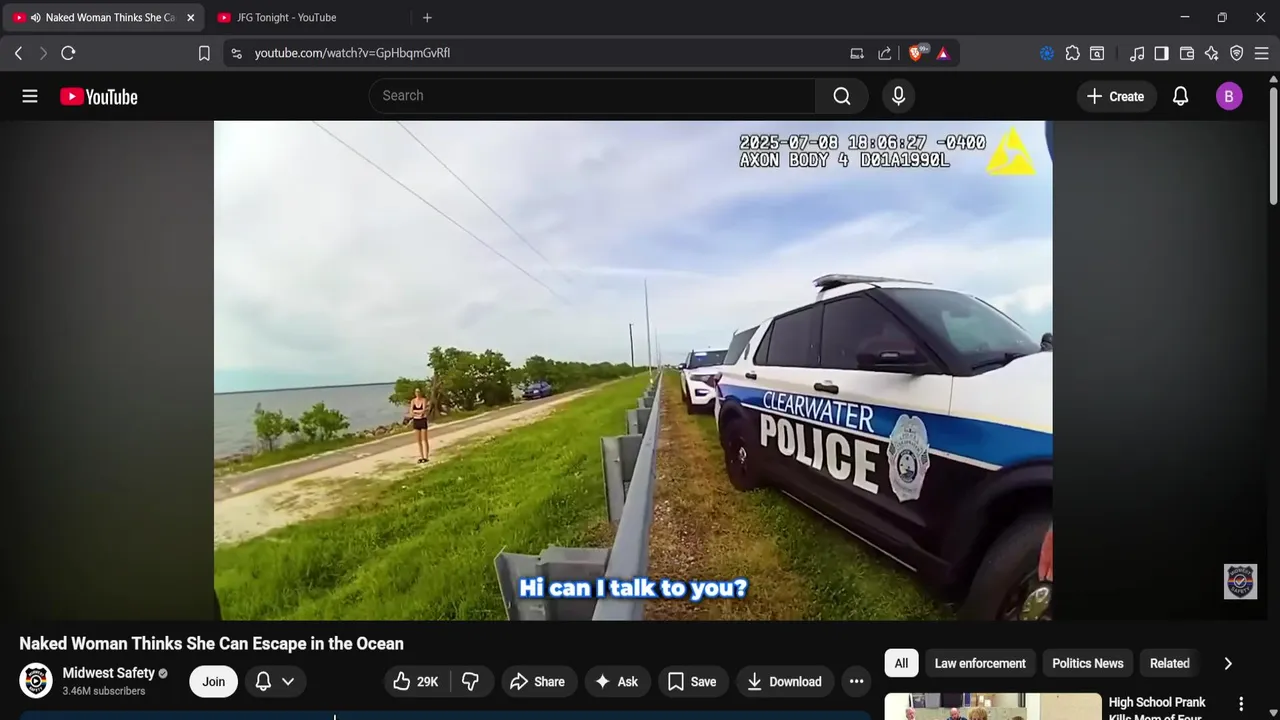The image size is (1280, 720).
Task: Filter by Law enforcement chip
Action: click(x=980, y=663)
